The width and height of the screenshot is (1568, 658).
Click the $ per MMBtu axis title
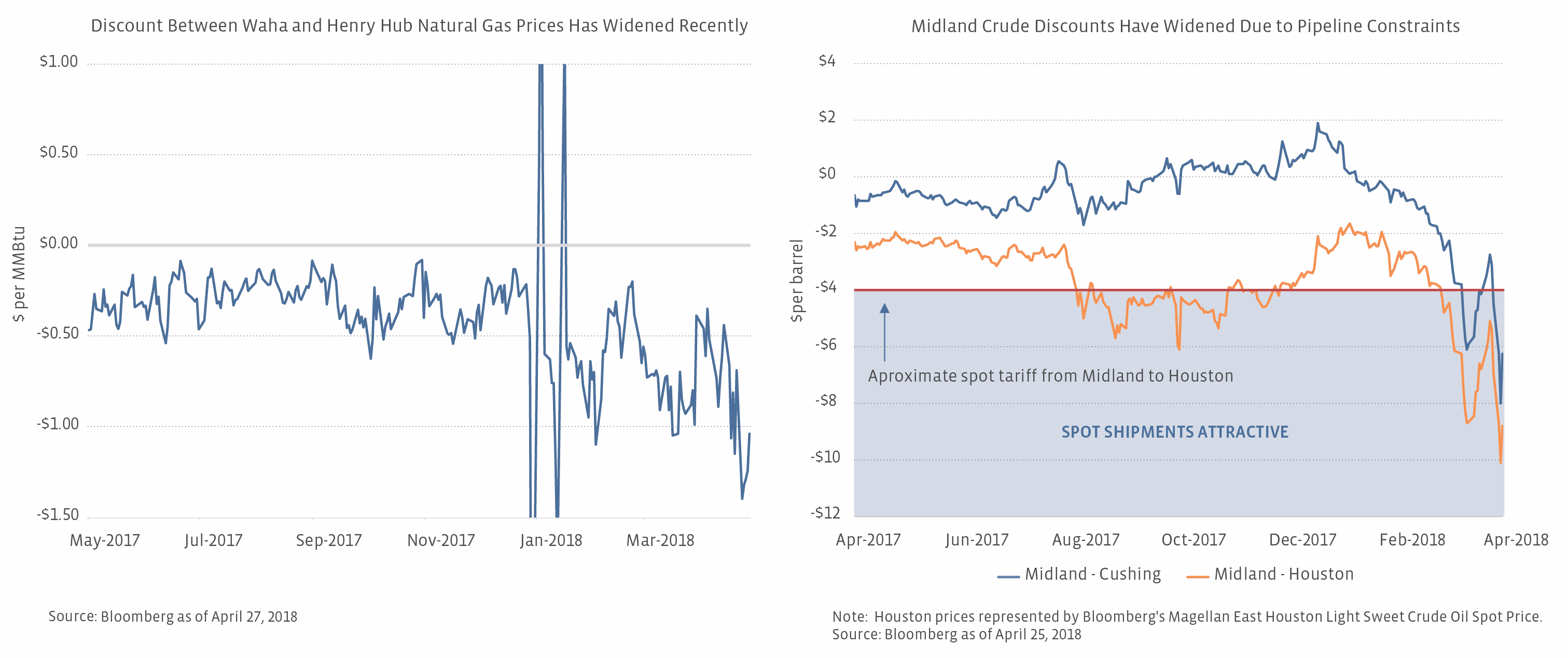[19, 274]
